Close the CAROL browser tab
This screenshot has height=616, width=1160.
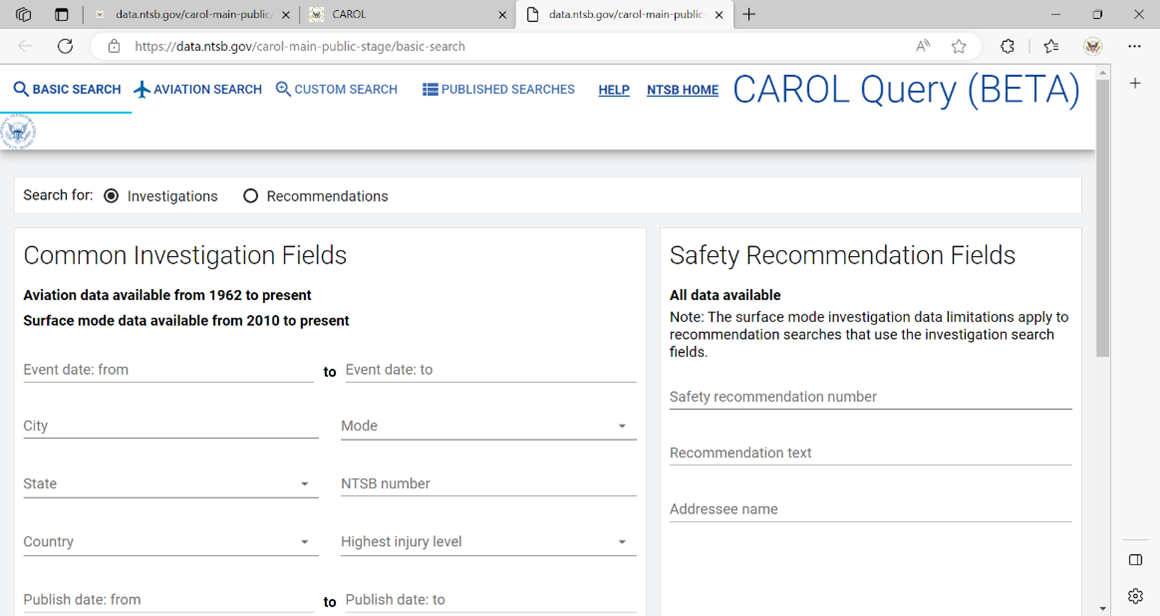[x=502, y=14]
